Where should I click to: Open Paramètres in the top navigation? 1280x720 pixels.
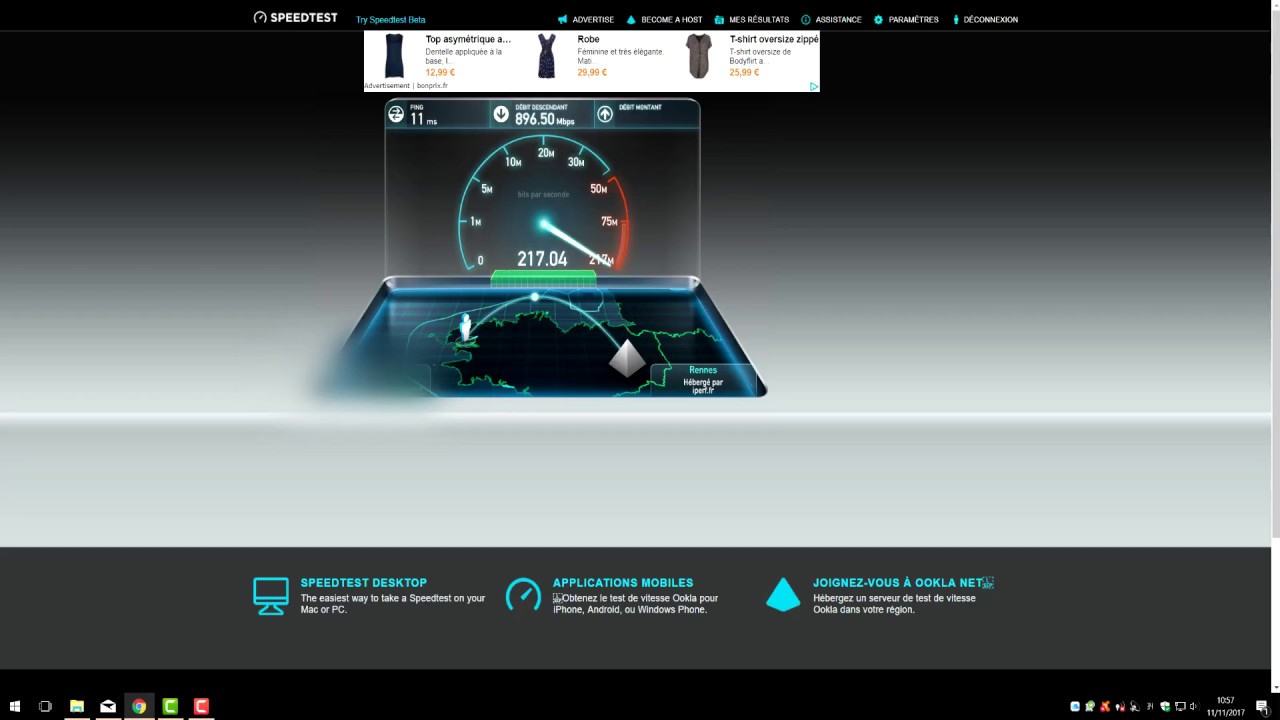pos(906,19)
